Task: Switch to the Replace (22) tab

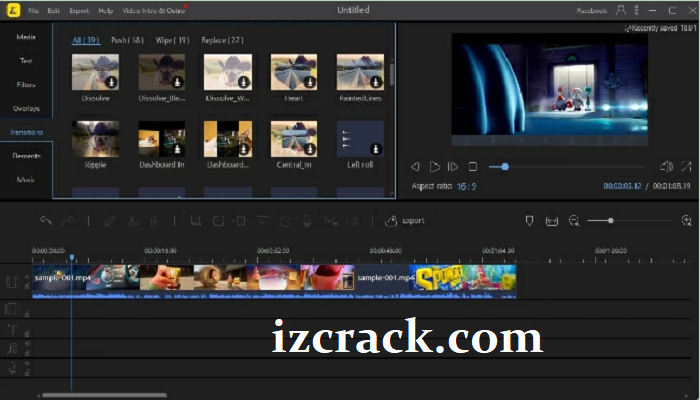Action: coord(222,40)
